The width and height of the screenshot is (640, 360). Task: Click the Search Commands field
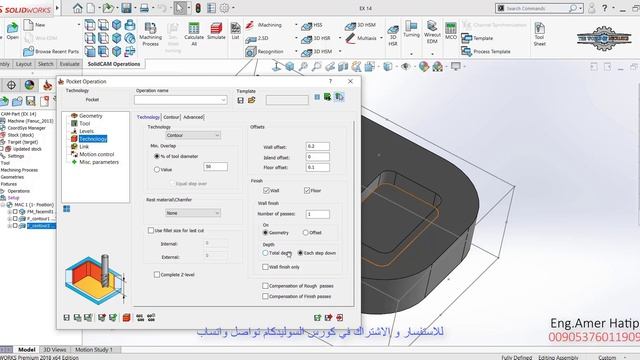tap(539, 8)
